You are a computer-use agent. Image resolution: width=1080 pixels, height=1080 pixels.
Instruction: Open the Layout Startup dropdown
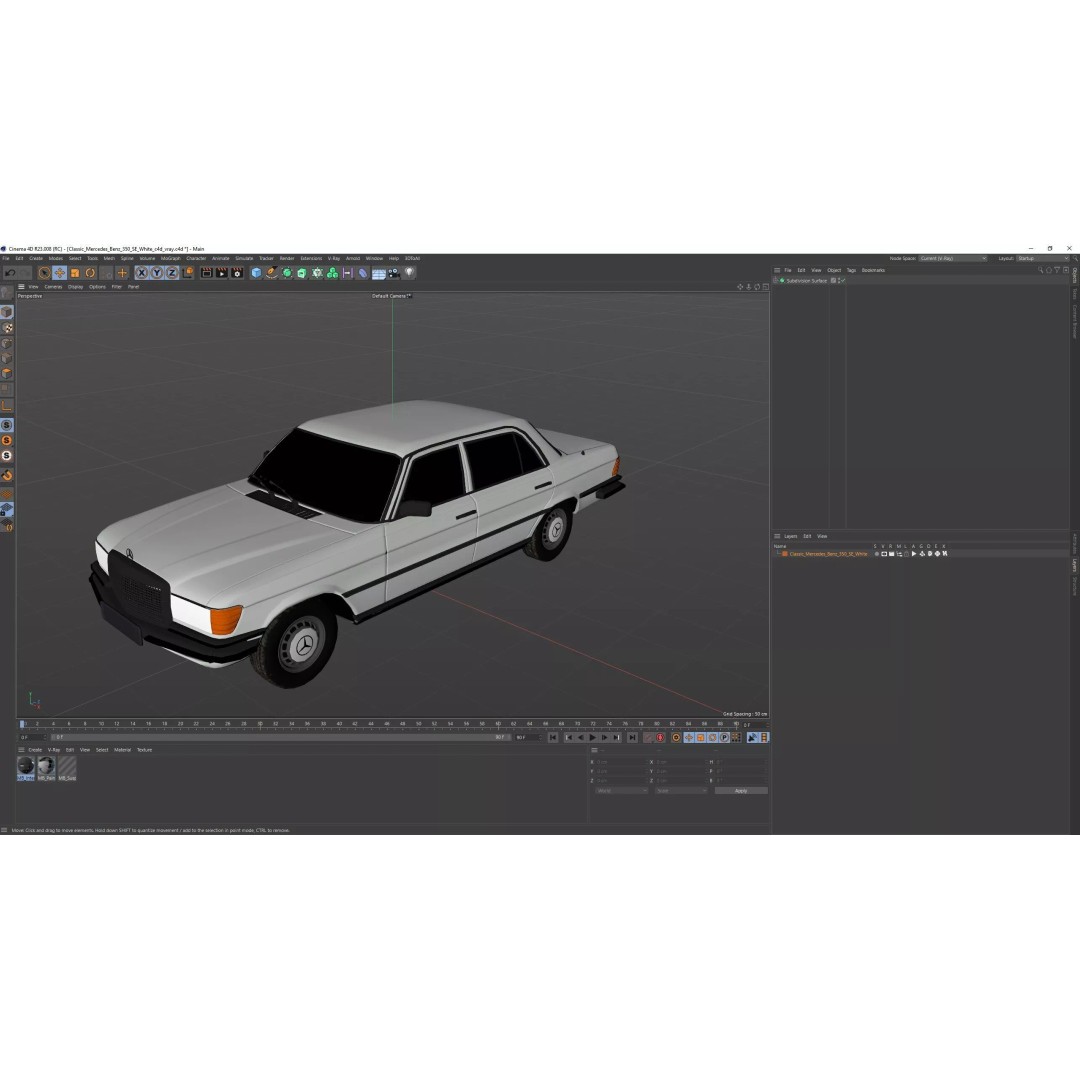1042,258
